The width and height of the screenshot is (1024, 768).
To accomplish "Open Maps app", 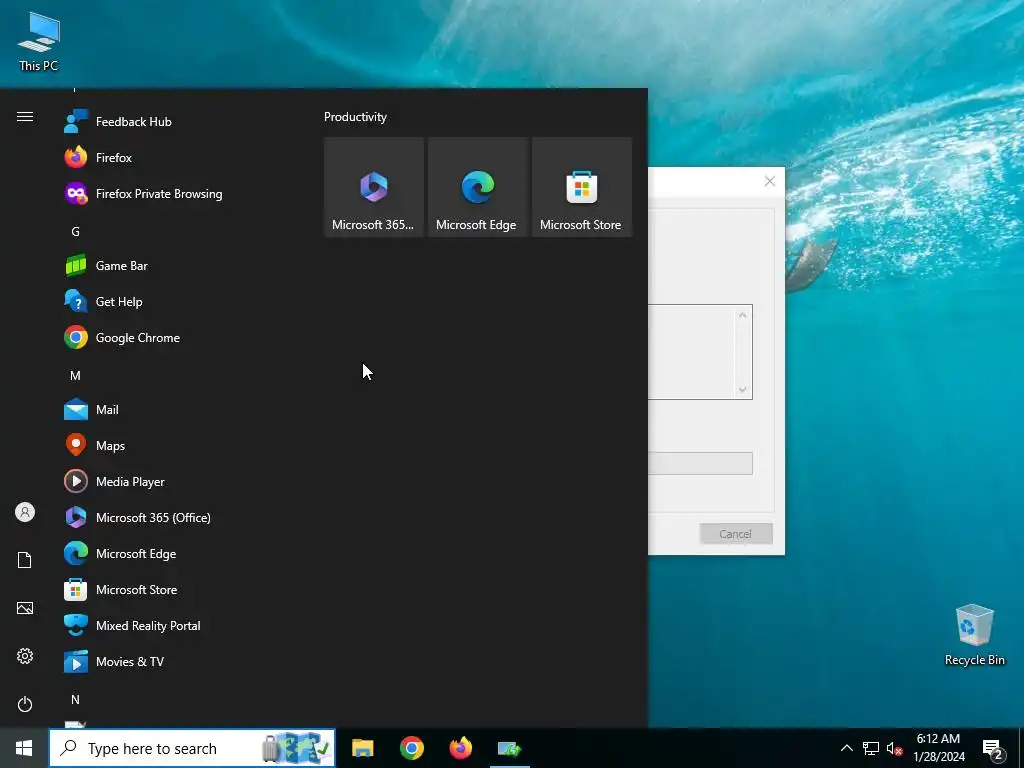I will (x=176, y=445).
